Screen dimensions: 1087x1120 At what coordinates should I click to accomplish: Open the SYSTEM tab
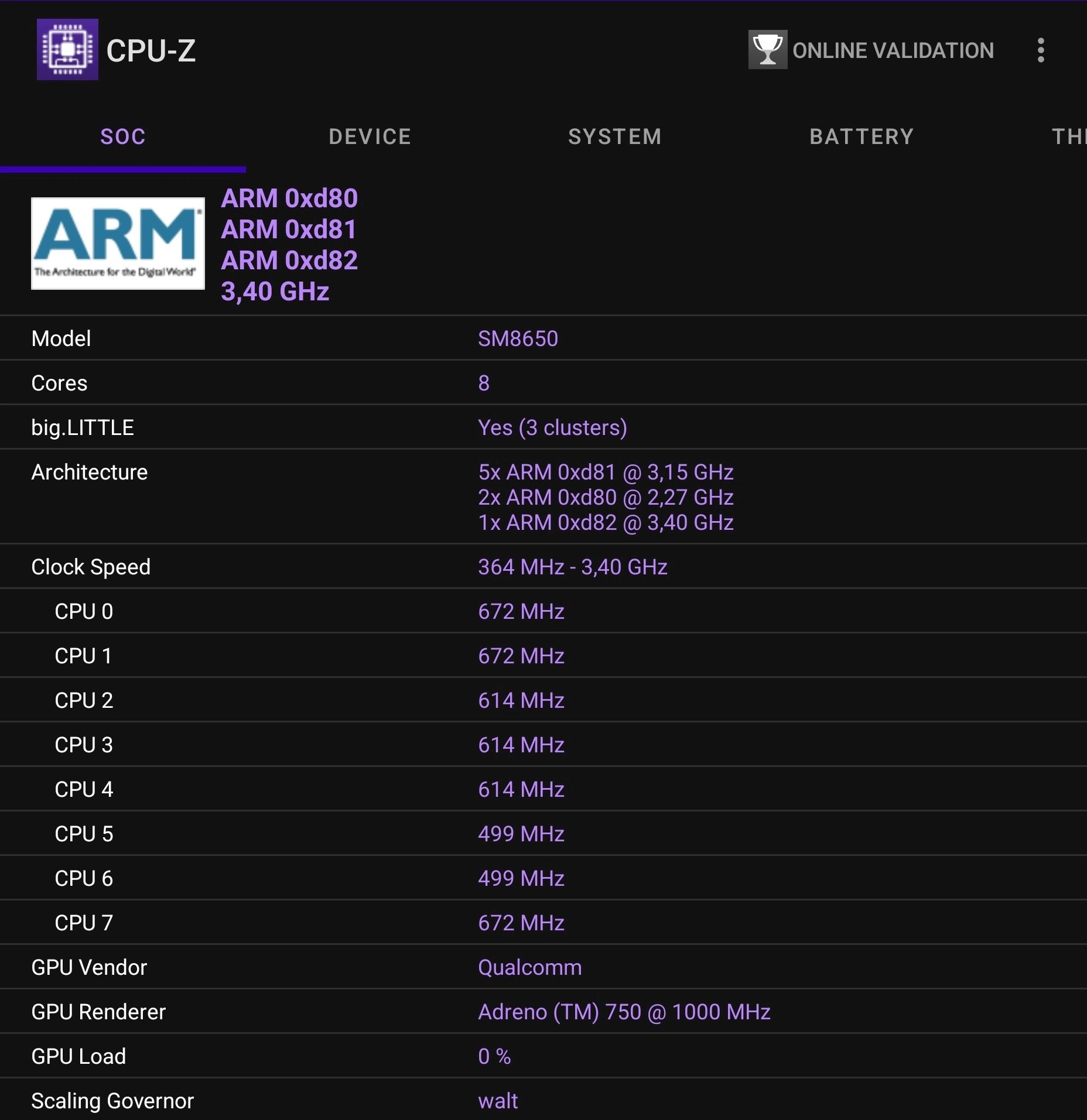tap(615, 136)
